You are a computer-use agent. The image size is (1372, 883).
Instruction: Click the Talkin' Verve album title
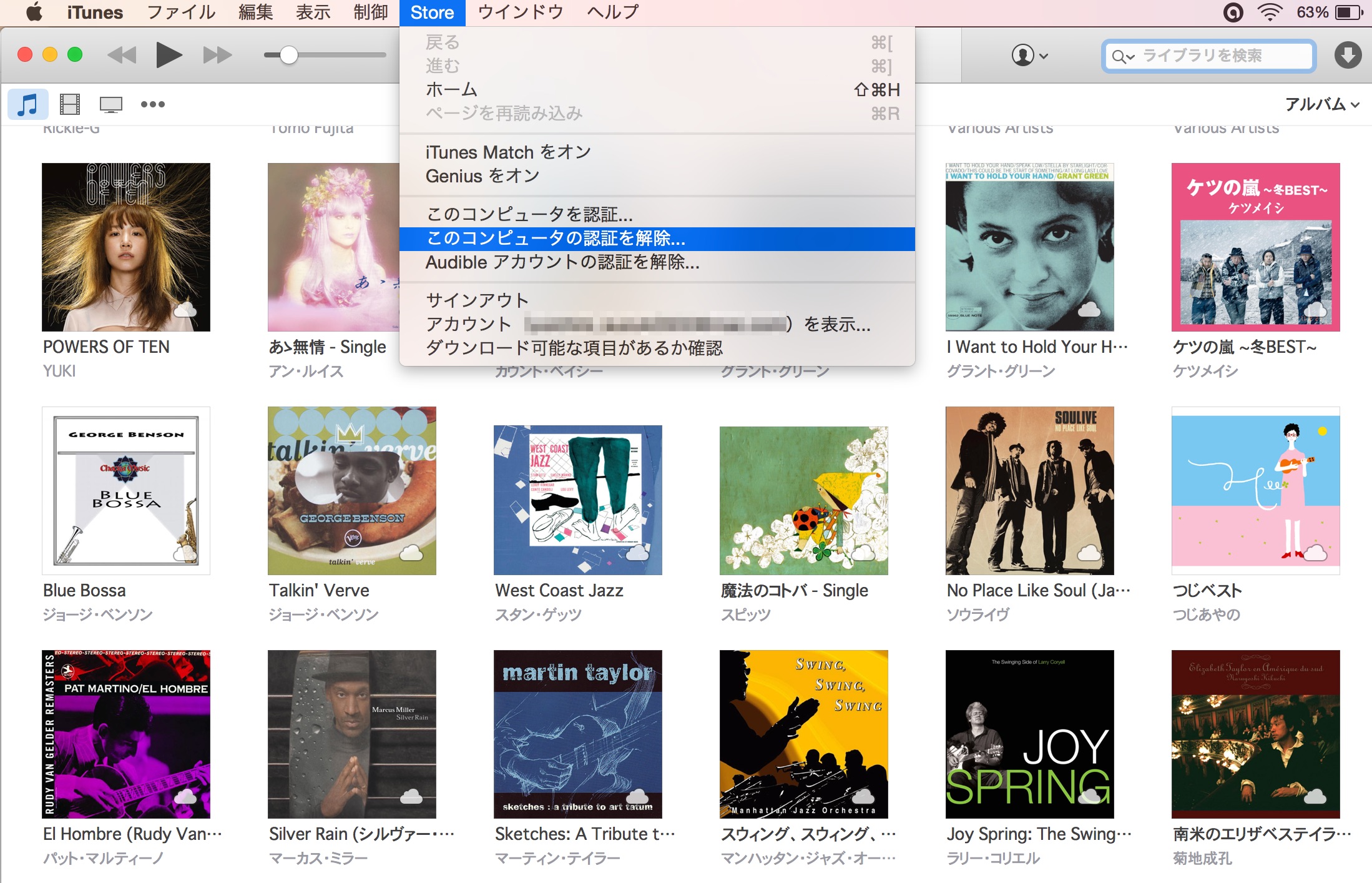tap(319, 590)
